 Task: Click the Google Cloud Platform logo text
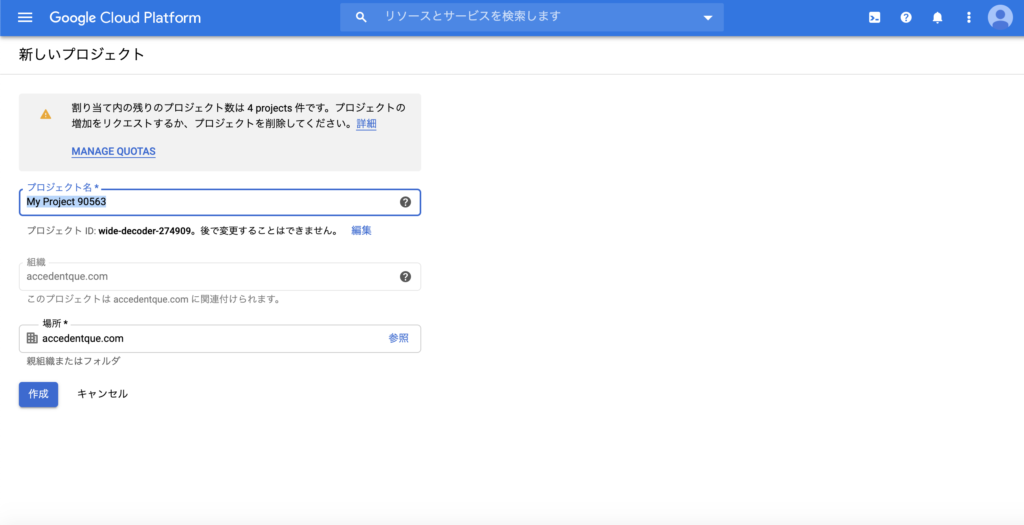tap(125, 18)
